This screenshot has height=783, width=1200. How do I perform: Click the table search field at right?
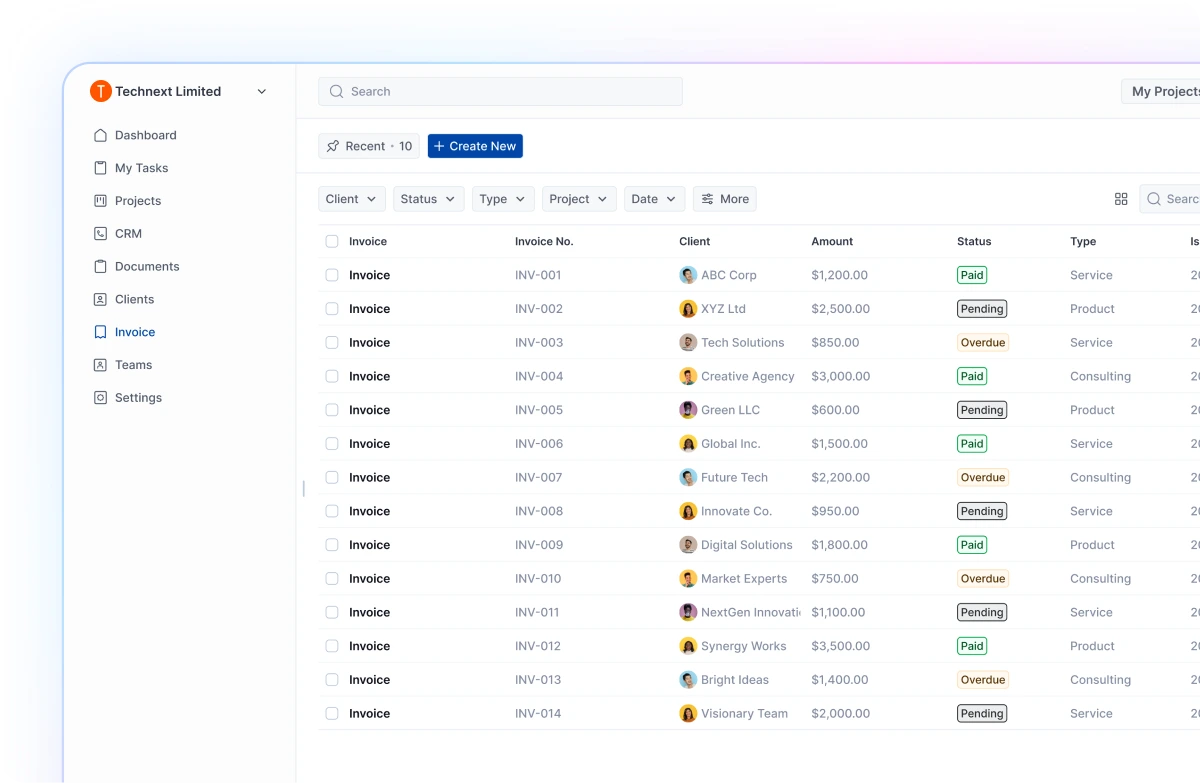pos(1170,199)
